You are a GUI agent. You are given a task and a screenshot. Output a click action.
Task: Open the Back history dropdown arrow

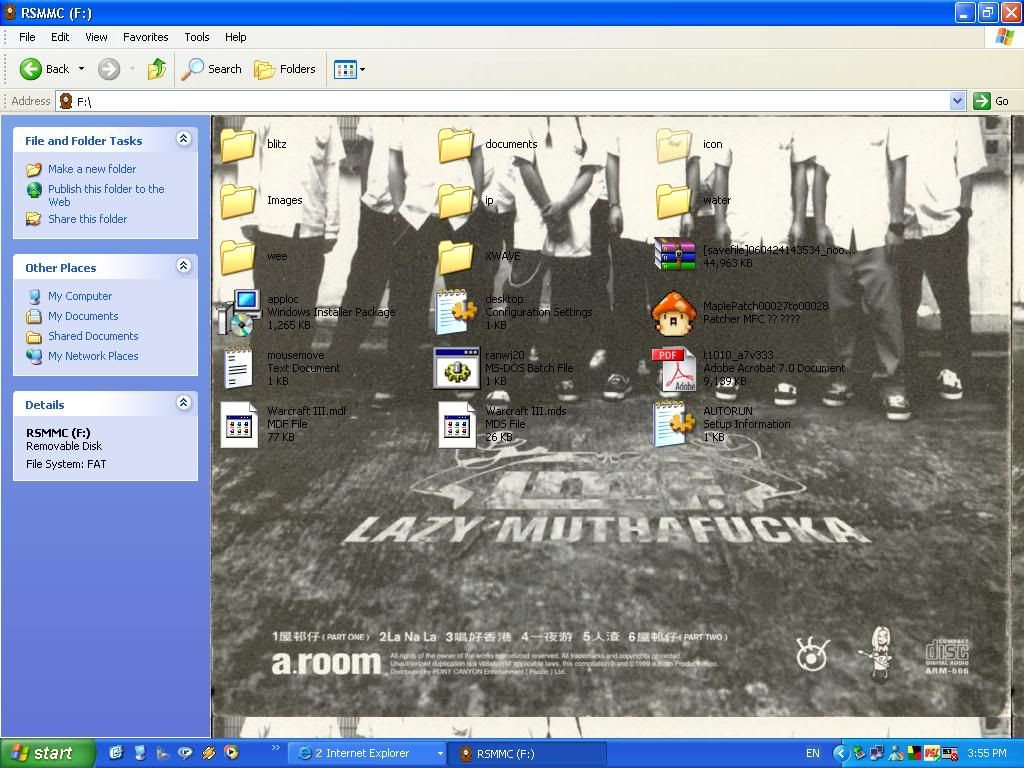pos(81,69)
